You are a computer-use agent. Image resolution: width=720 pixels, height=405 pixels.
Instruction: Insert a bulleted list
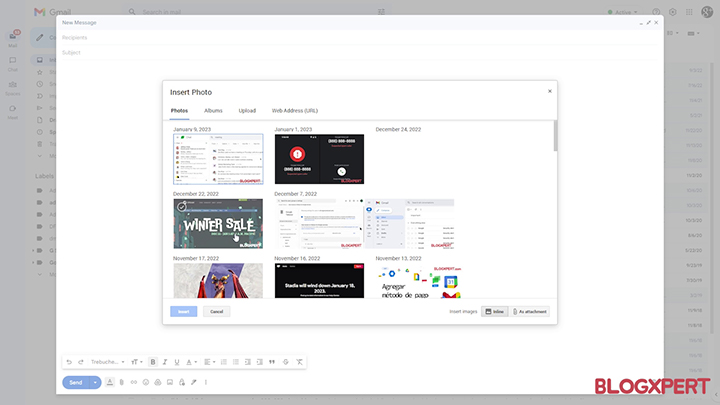[236, 362]
